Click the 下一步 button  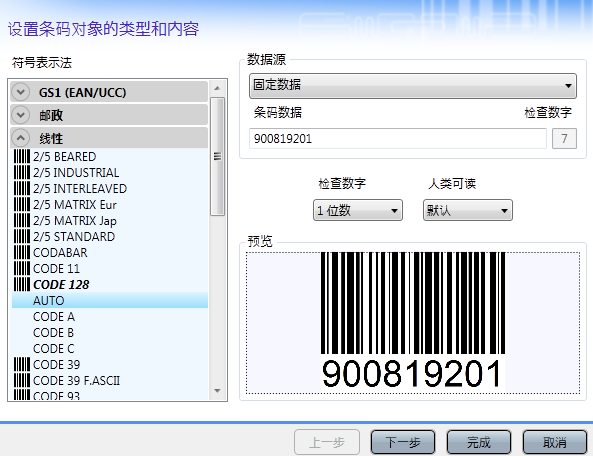[403, 442]
